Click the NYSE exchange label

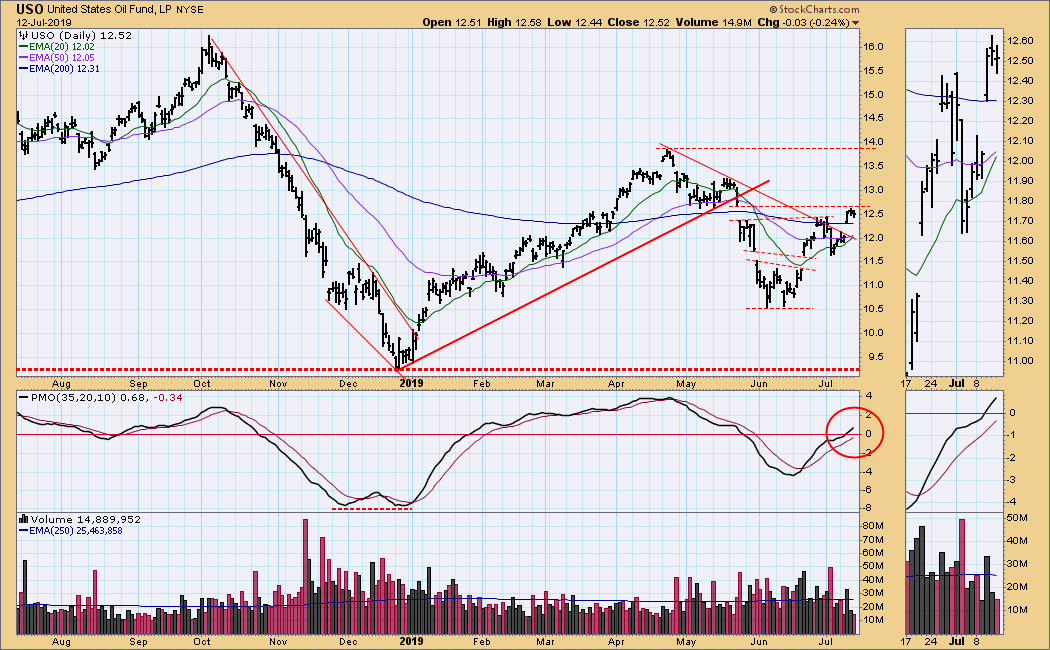190,10
